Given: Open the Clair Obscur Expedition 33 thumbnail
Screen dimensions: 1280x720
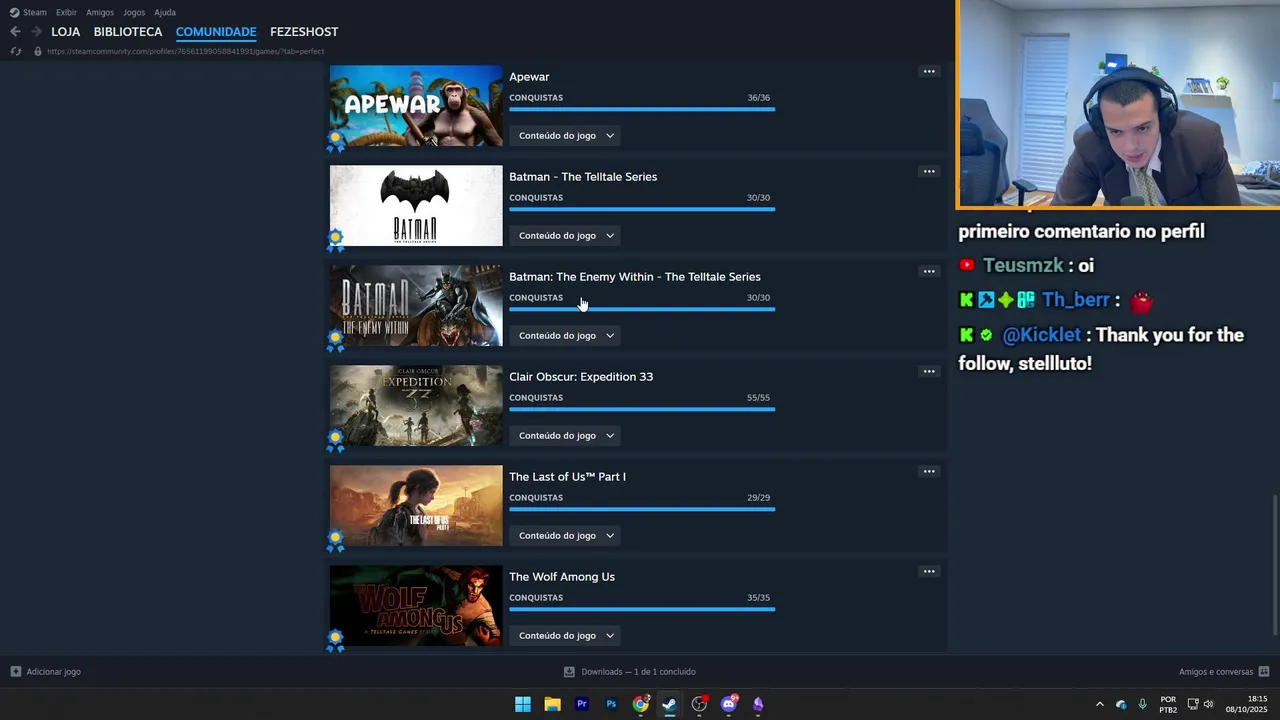Looking at the screenshot, I should pyautogui.click(x=416, y=406).
